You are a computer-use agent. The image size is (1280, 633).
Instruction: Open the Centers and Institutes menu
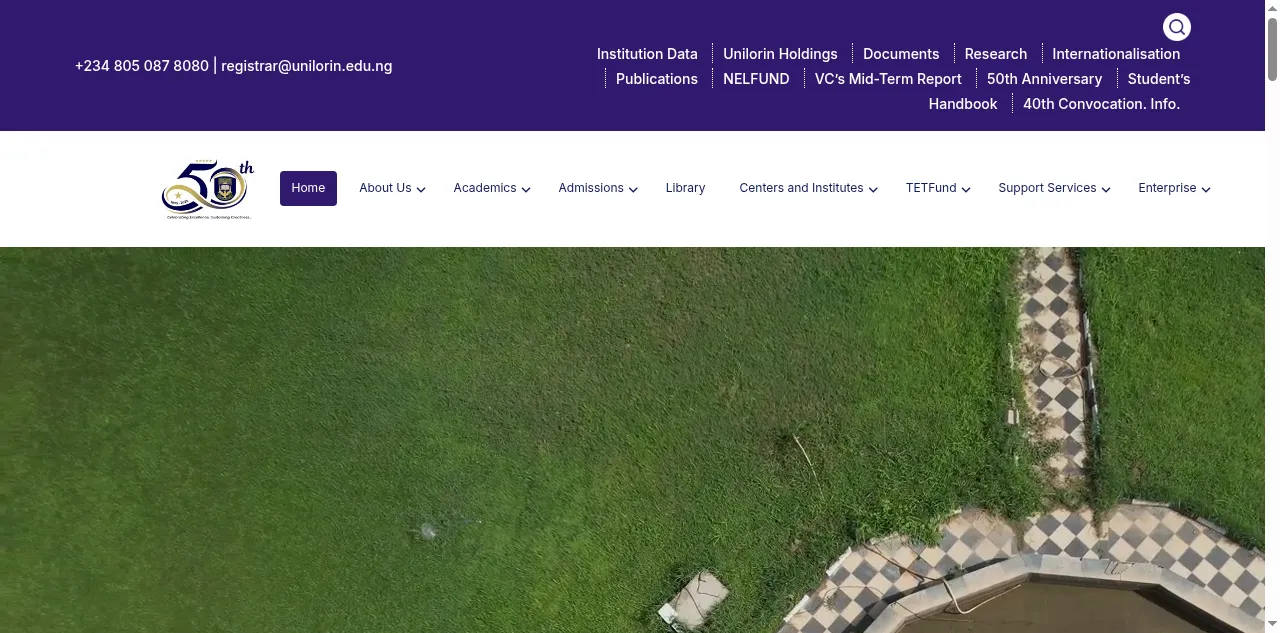(801, 188)
